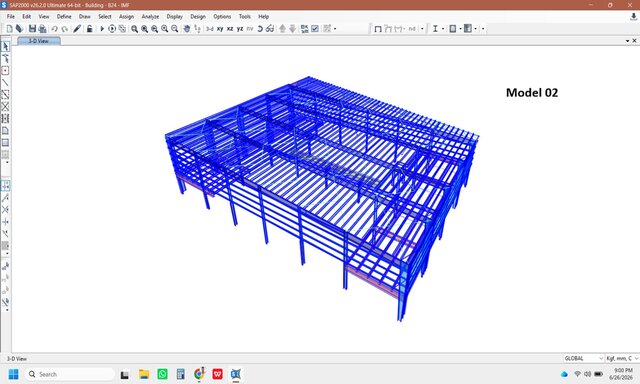Open the Define menu
This screenshot has height=384, width=640.
[64, 16]
